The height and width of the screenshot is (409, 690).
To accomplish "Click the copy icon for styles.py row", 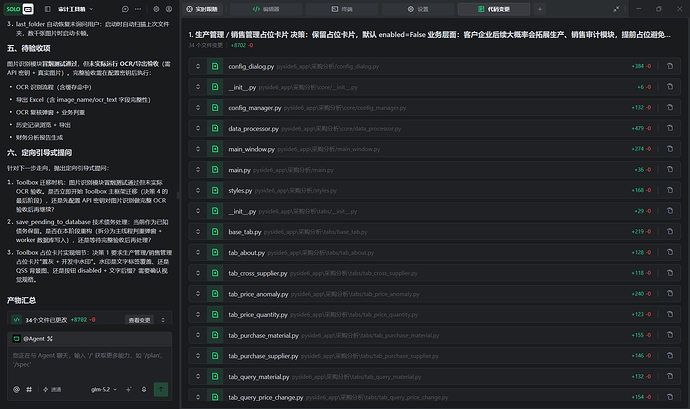I will [x=670, y=190].
